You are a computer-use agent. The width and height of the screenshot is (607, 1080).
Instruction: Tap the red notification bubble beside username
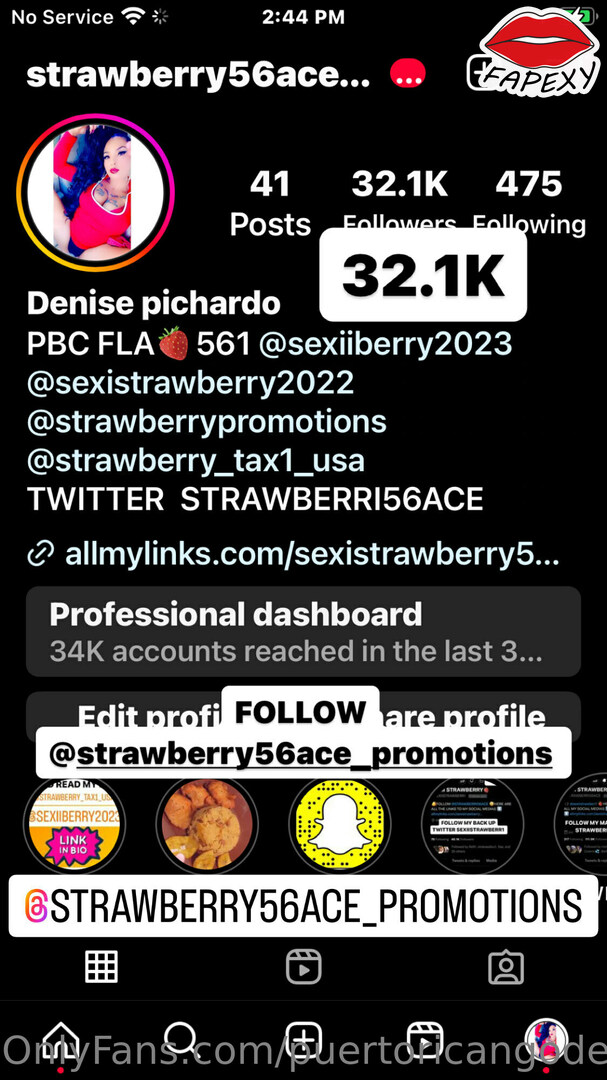click(408, 75)
